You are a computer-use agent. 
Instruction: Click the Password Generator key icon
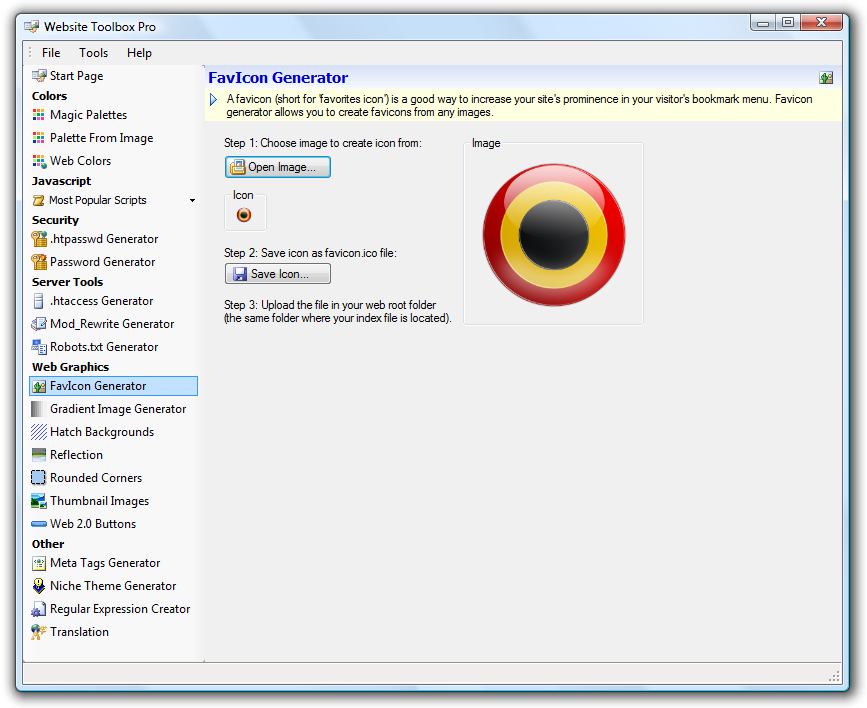tap(39, 262)
